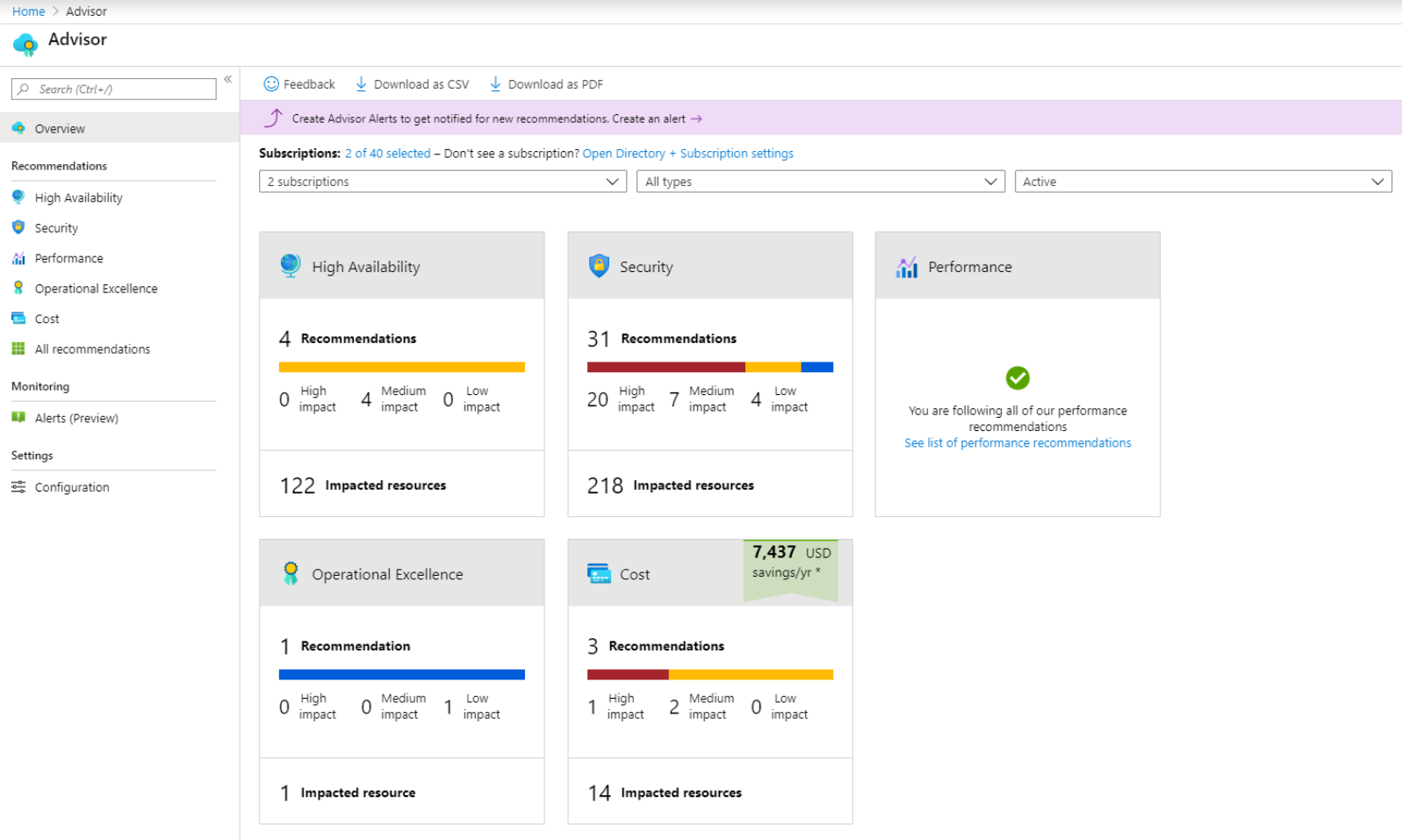
Task: Click the Feedback smiley icon
Action: click(x=271, y=84)
